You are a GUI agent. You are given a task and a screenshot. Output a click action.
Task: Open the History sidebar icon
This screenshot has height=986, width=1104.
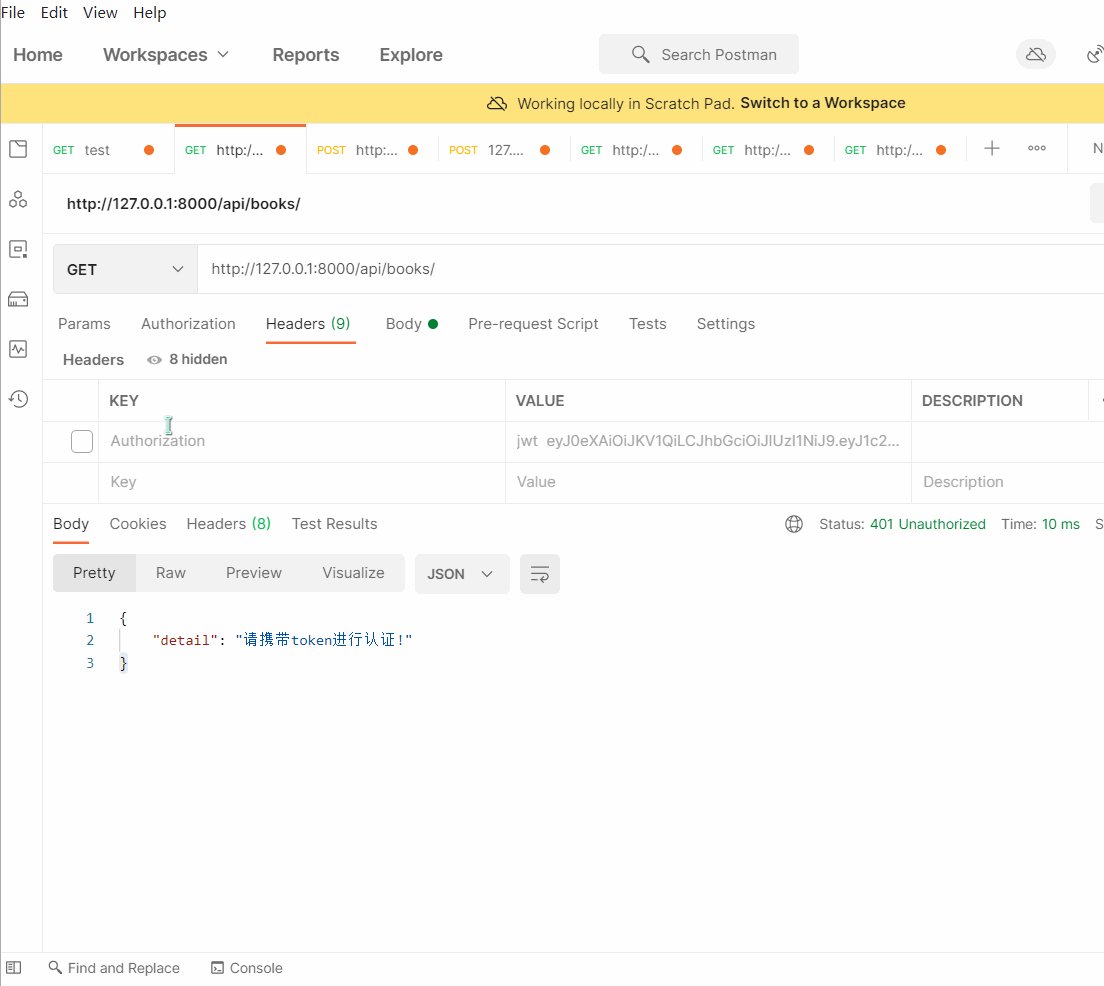coord(18,399)
